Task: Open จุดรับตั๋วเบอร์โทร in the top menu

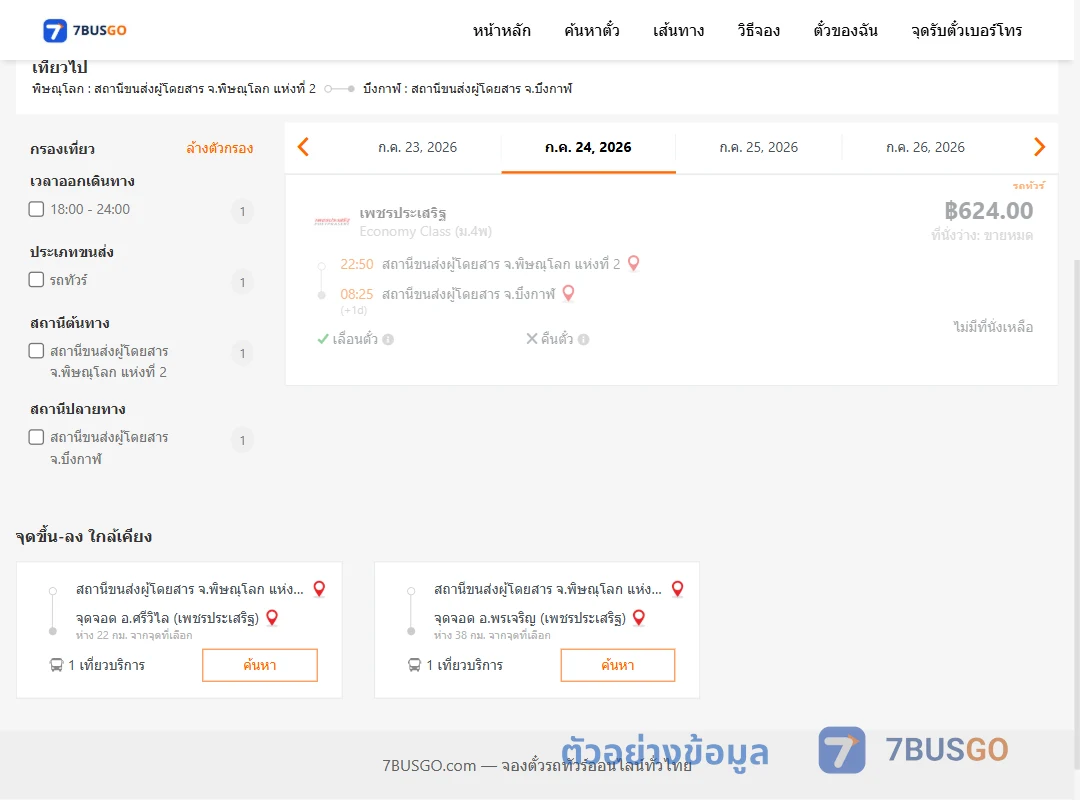Action: click(966, 30)
